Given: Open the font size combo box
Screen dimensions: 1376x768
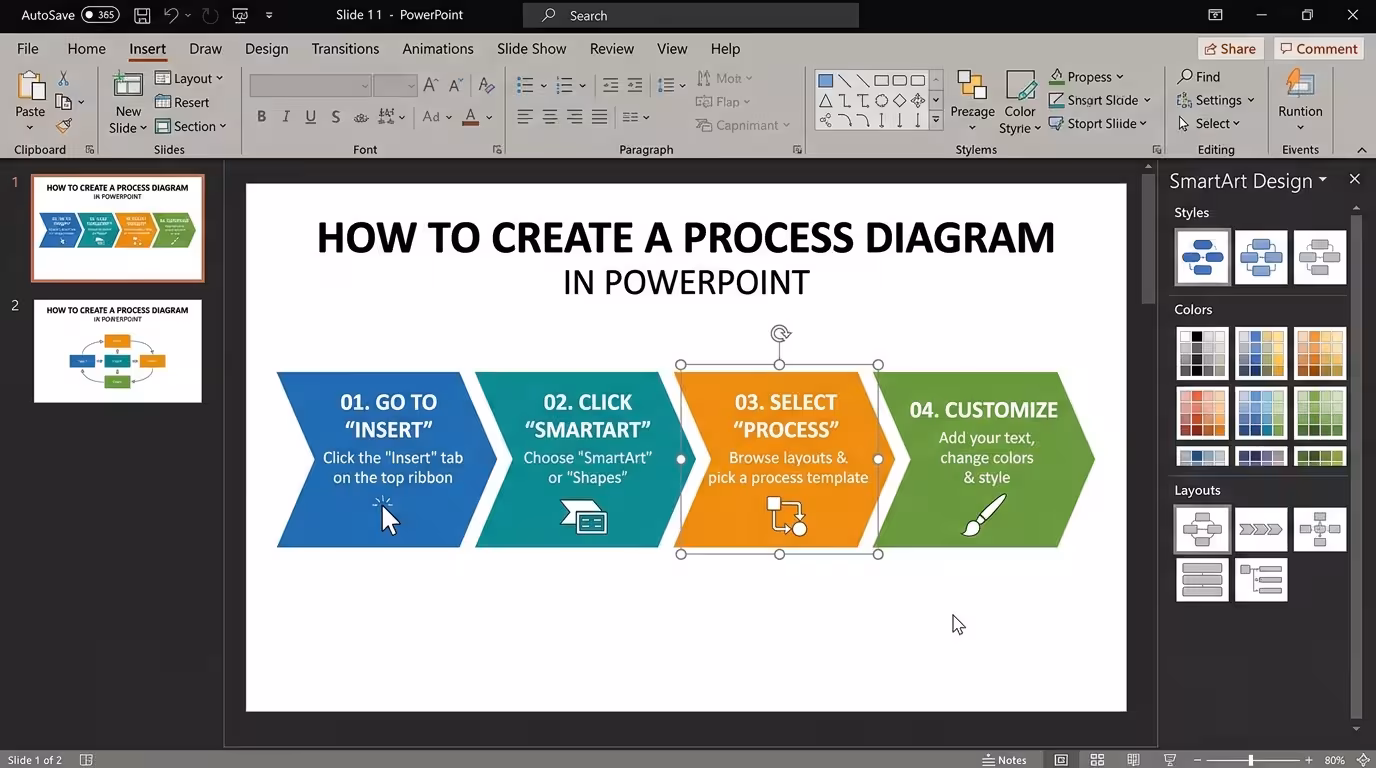Looking at the screenshot, I should tap(395, 86).
